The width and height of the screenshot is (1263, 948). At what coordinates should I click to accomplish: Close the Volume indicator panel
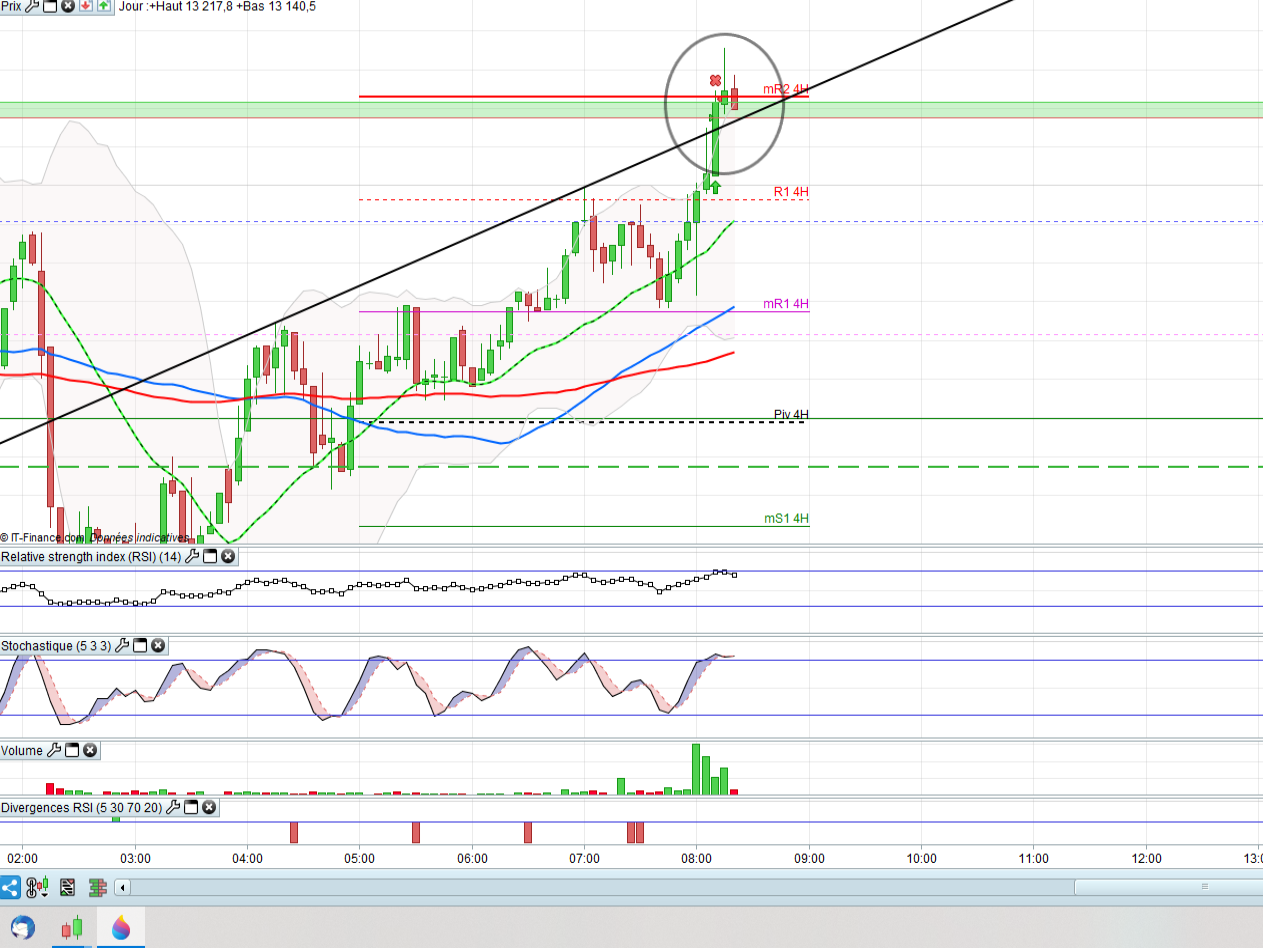click(x=90, y=750)
